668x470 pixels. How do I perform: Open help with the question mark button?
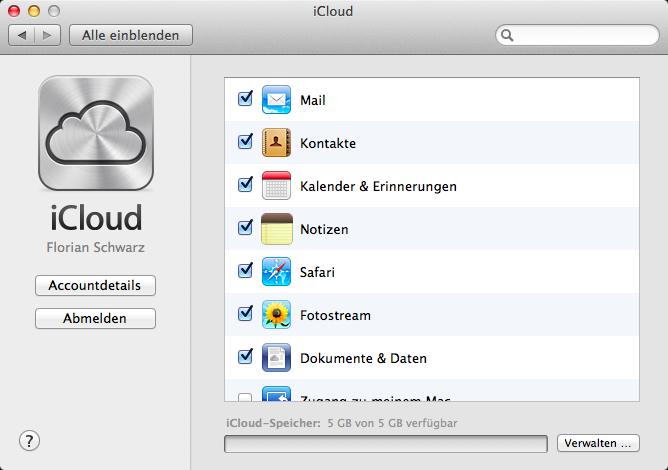point(29,441)
